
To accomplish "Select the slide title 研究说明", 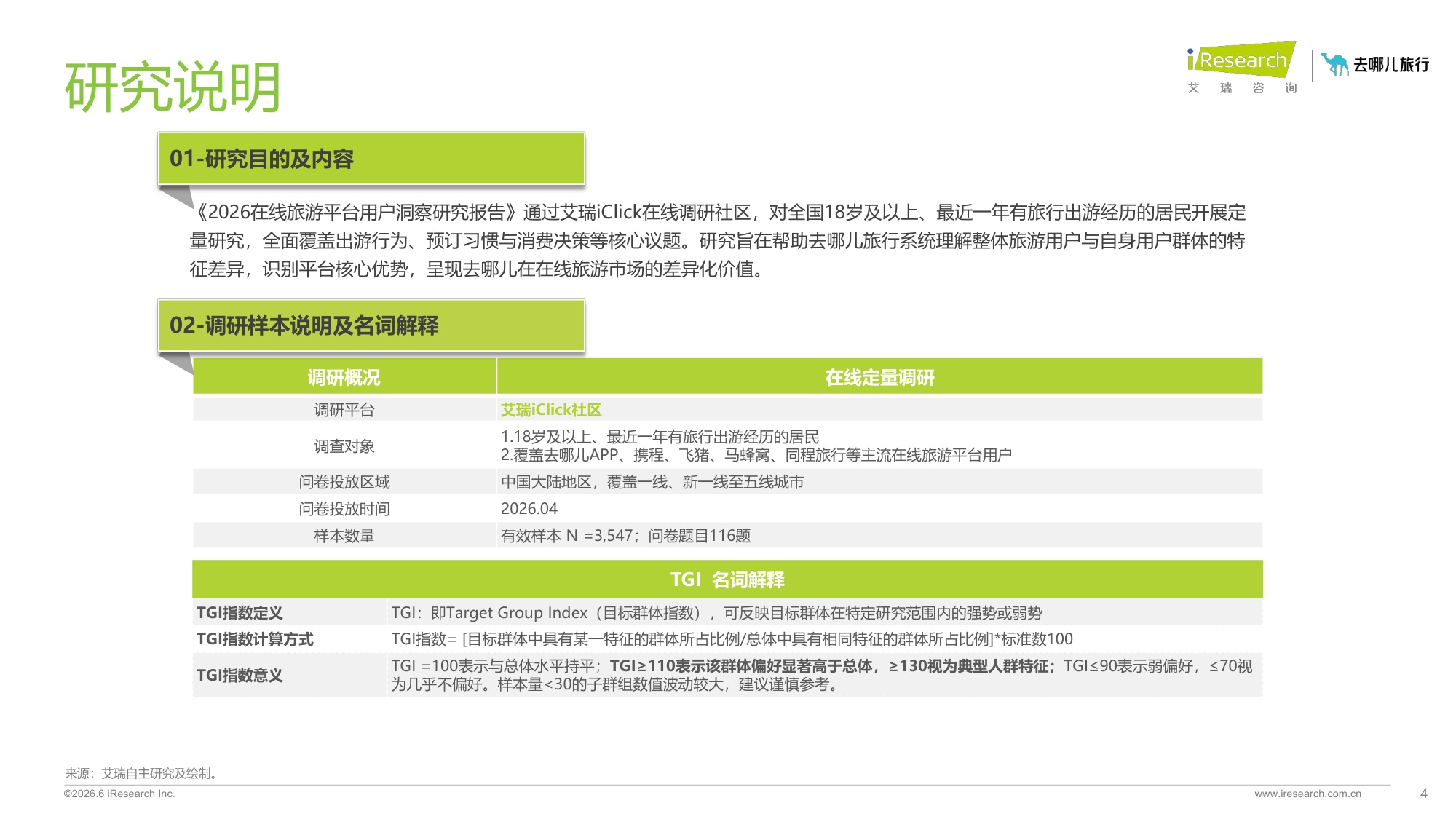I will (173, 87).
